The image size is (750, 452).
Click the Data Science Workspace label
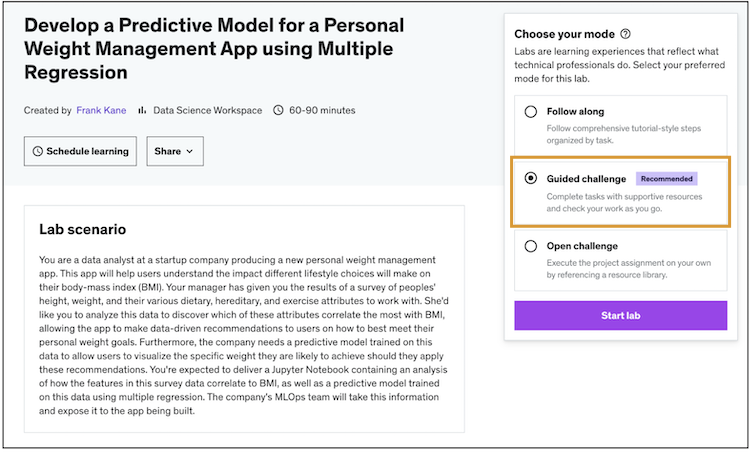[x=208, y=110]
